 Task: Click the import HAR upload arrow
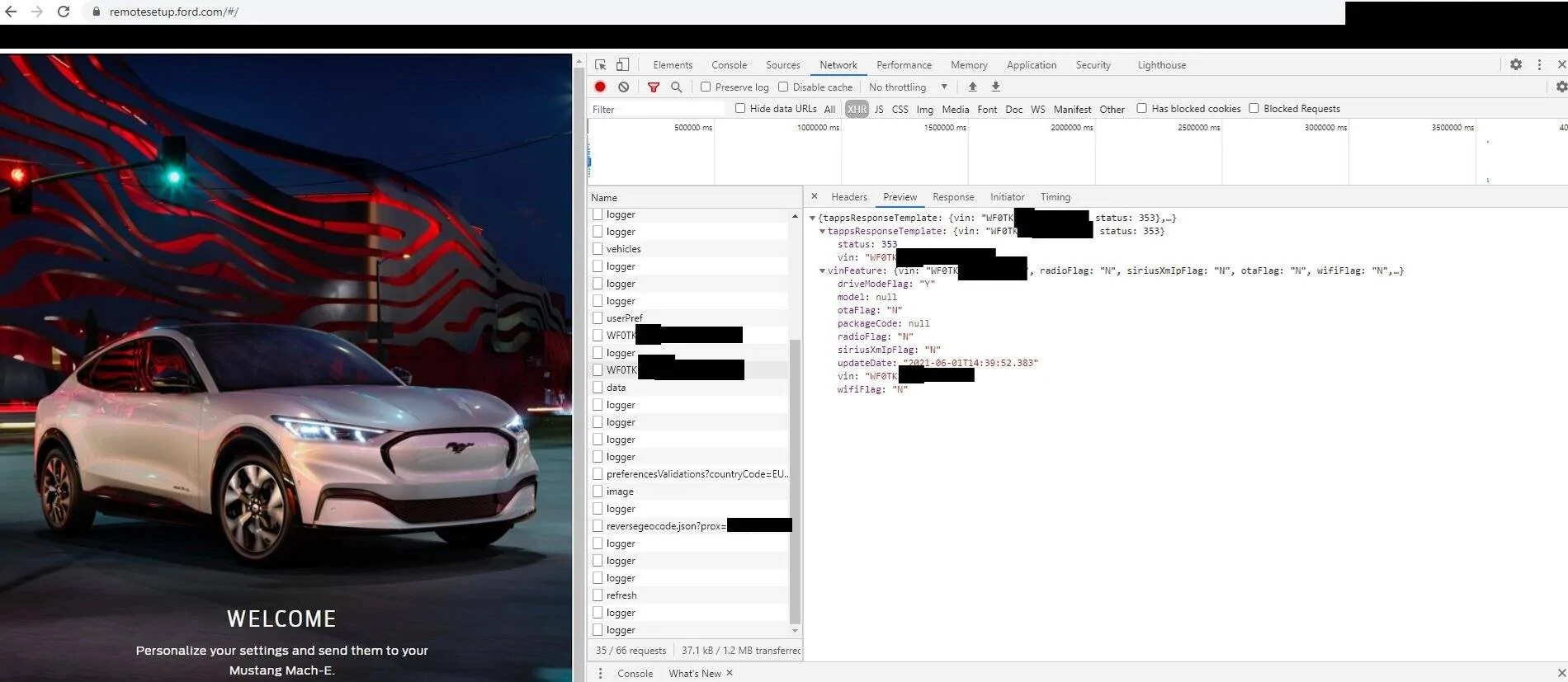pos(973,87)
